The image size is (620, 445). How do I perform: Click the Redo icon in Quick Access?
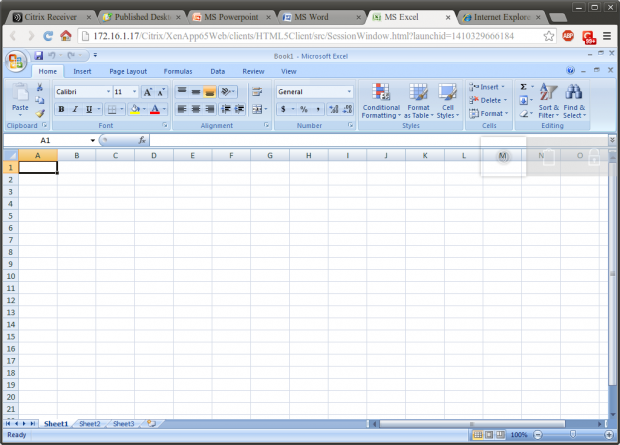(x=71, y=56)
